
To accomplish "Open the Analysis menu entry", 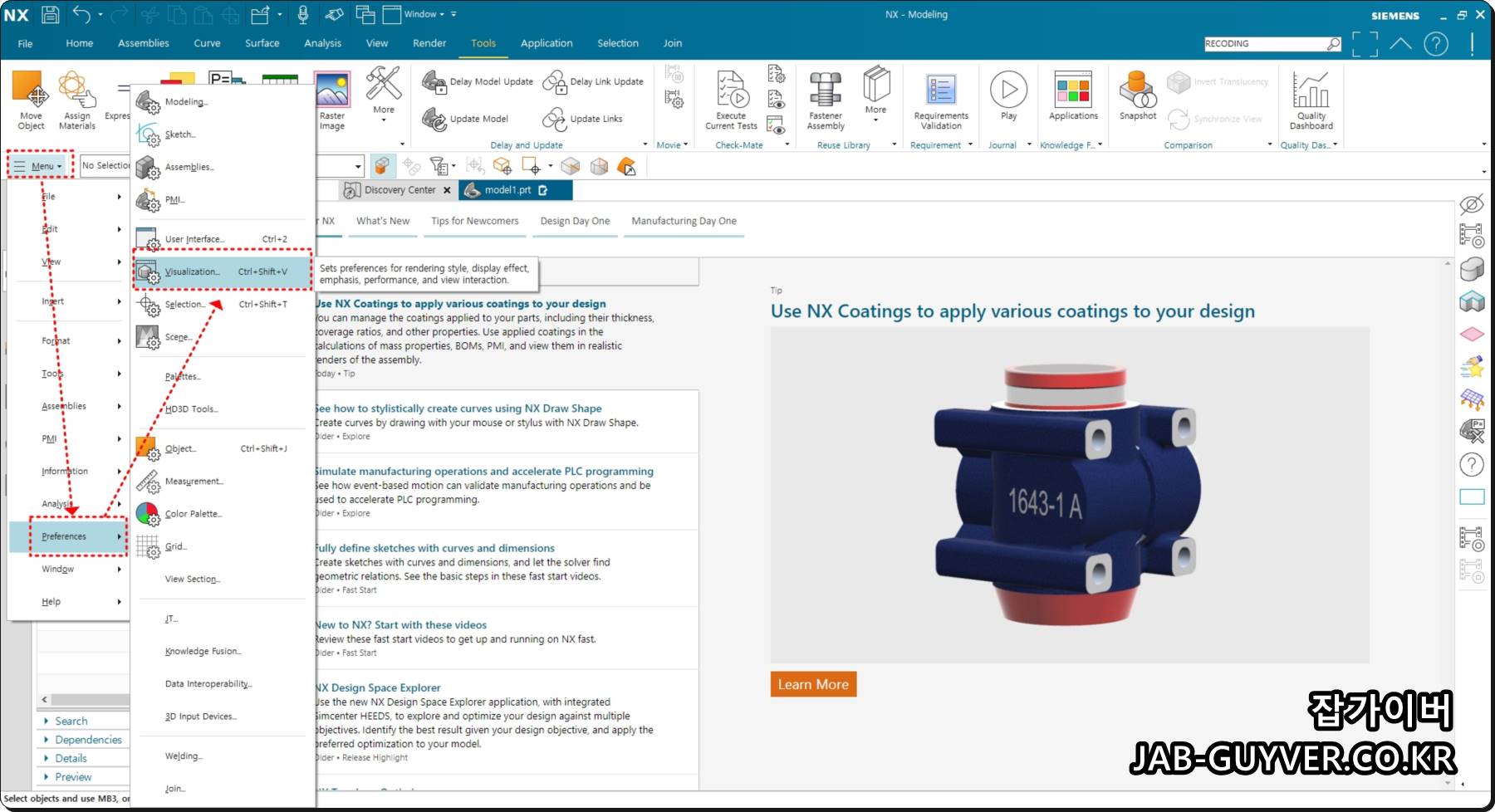I will coord(68,503).
